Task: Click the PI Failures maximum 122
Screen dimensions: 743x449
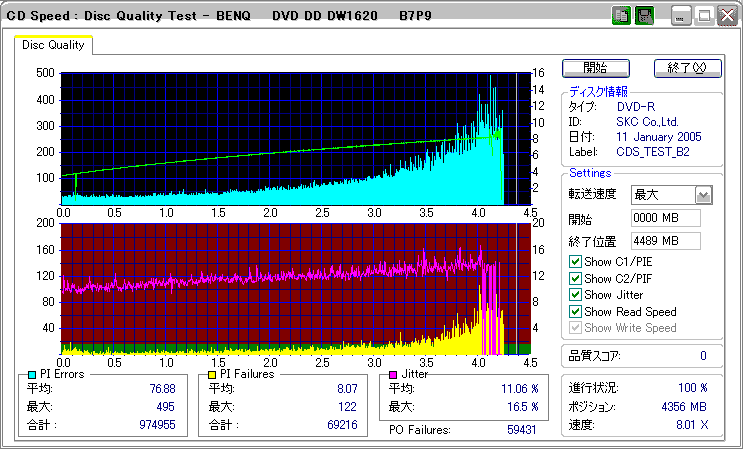Action: pos(347,407)
